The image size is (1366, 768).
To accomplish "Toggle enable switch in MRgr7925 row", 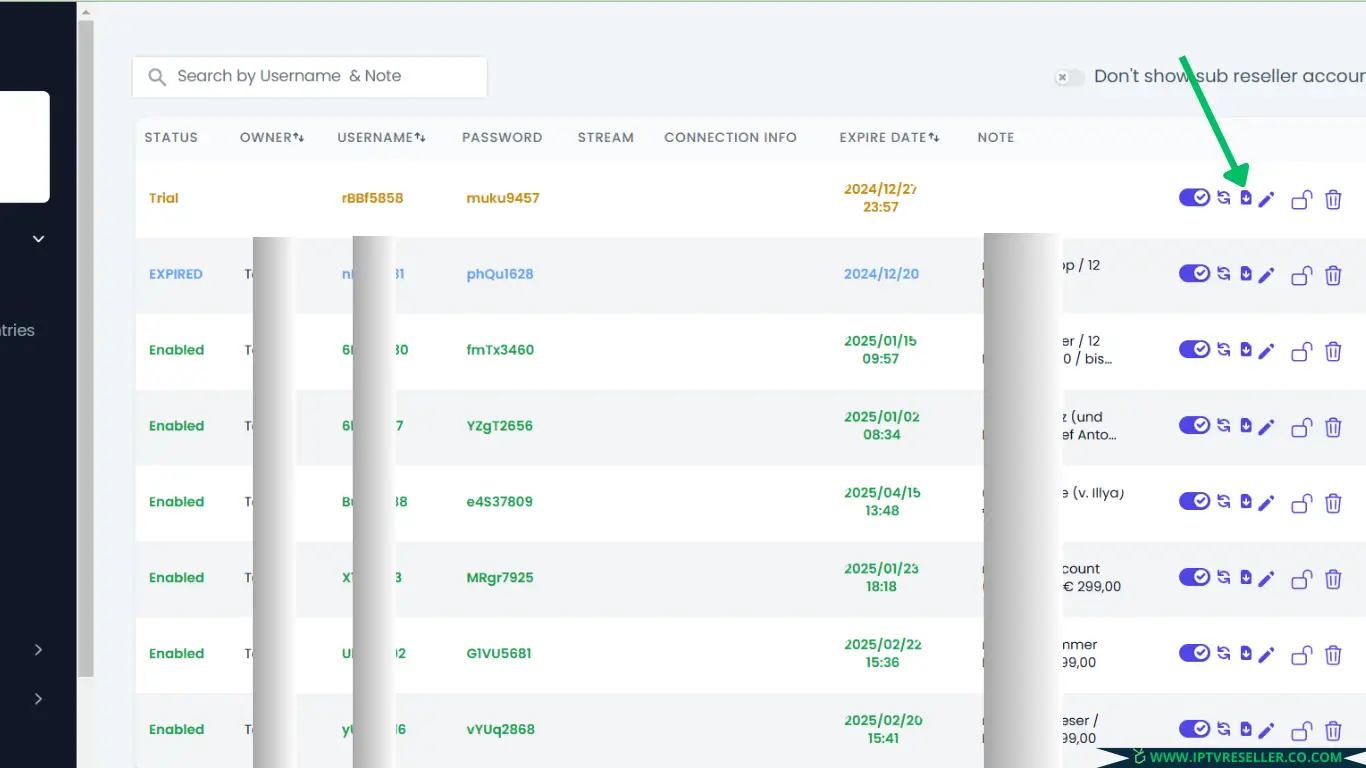I will click(x=1194, y=578).
